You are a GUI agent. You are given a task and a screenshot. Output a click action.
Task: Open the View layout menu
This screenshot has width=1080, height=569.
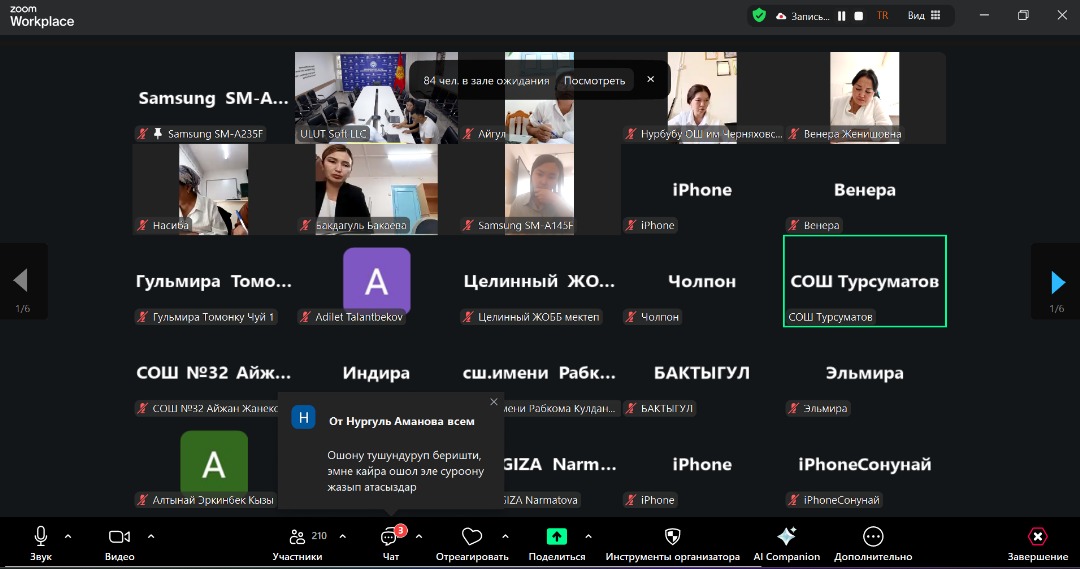[x=924, y=16]
